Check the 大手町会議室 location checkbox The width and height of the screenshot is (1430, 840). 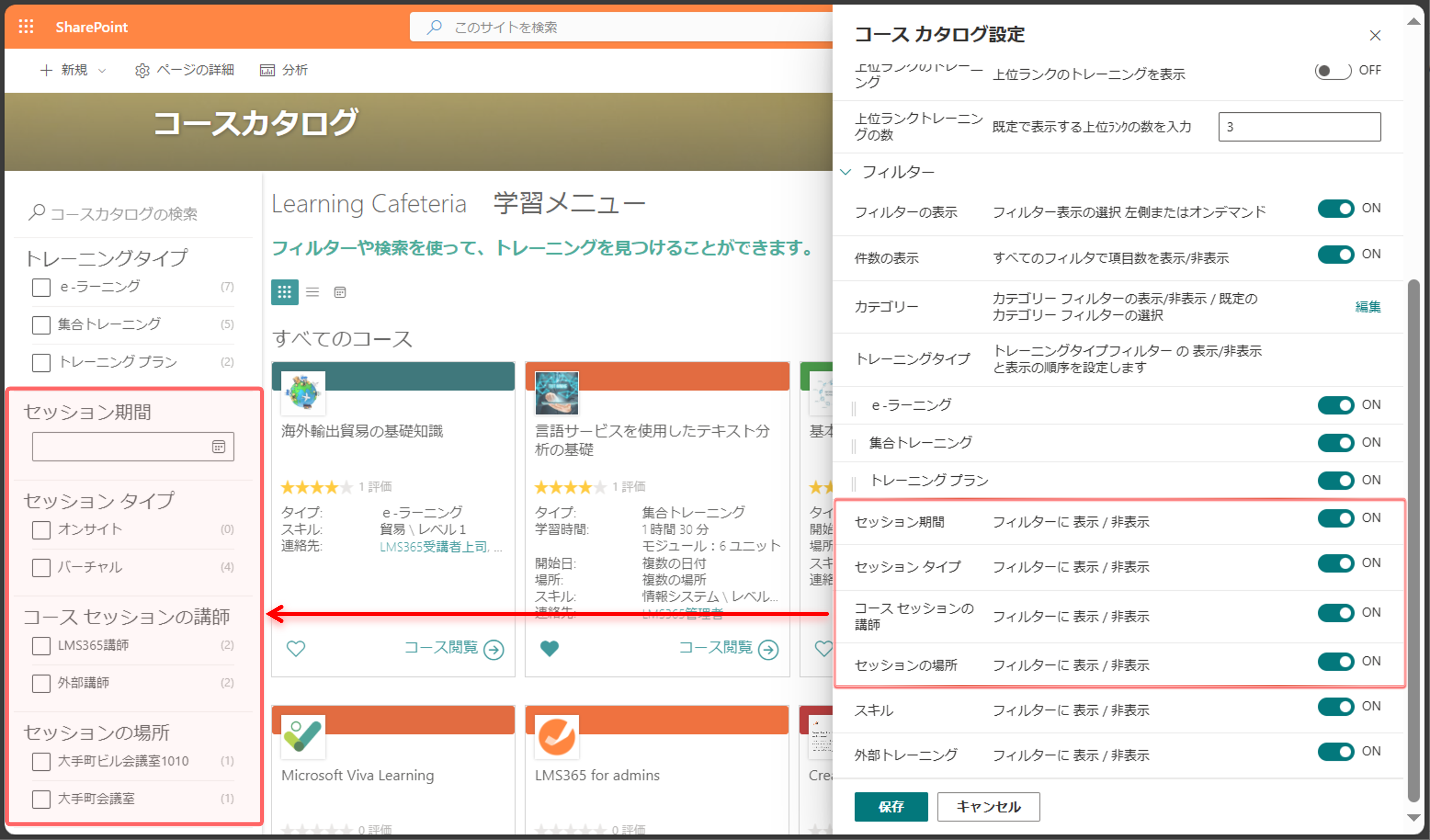[x=41, y=799]
